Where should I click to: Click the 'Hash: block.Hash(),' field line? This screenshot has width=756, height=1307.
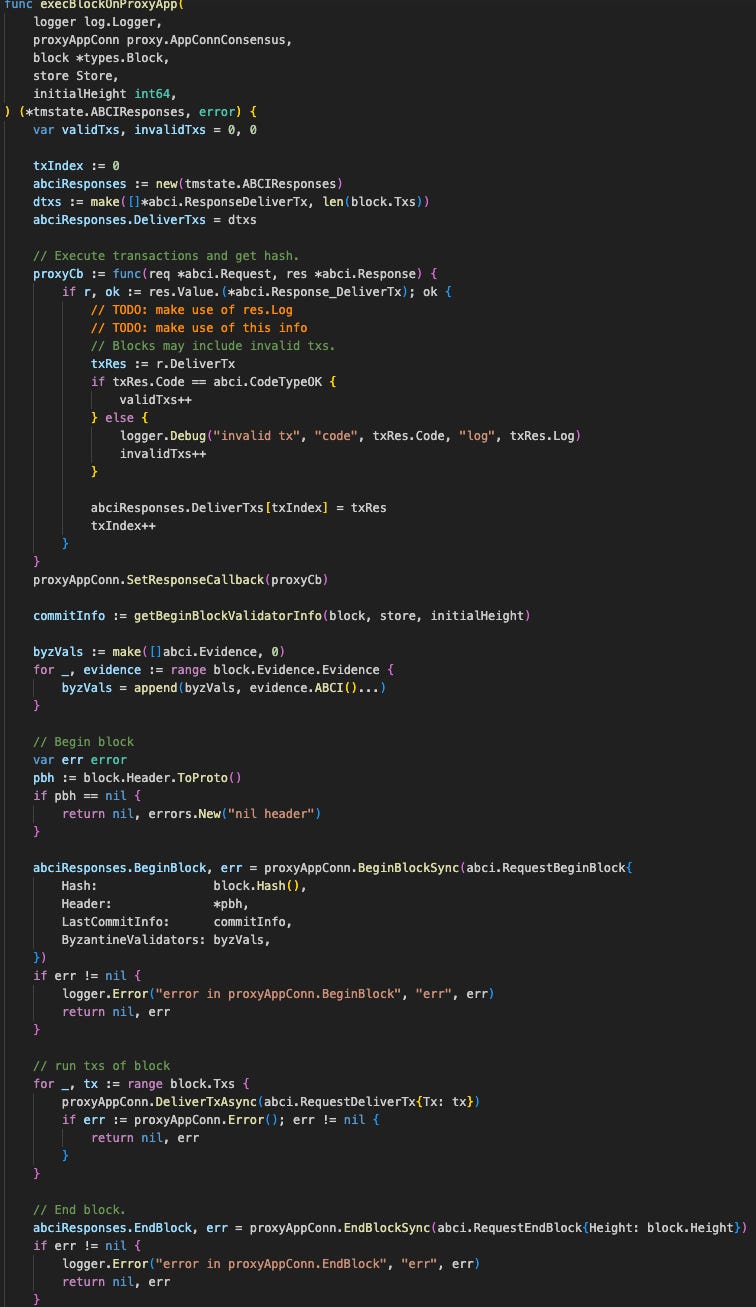pyautogui.click(x=184, y=885)
